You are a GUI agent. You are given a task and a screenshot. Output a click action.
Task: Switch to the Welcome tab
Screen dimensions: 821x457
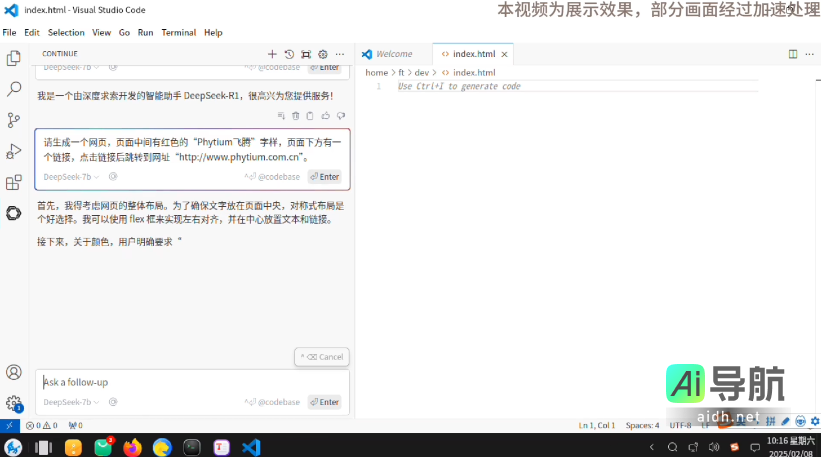click(394, 54)
